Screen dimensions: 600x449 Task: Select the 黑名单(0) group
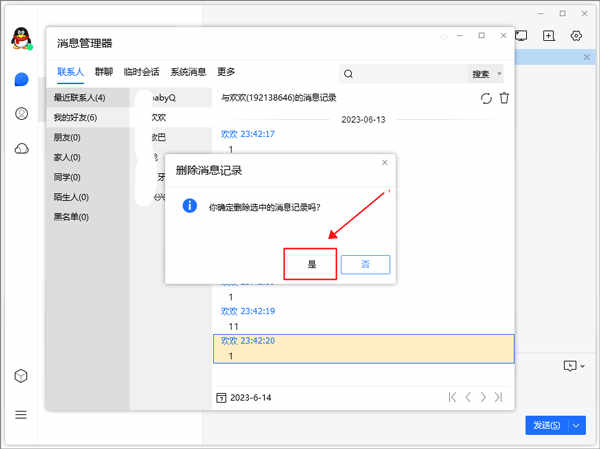pyautogui.click(x=88, y=217)
